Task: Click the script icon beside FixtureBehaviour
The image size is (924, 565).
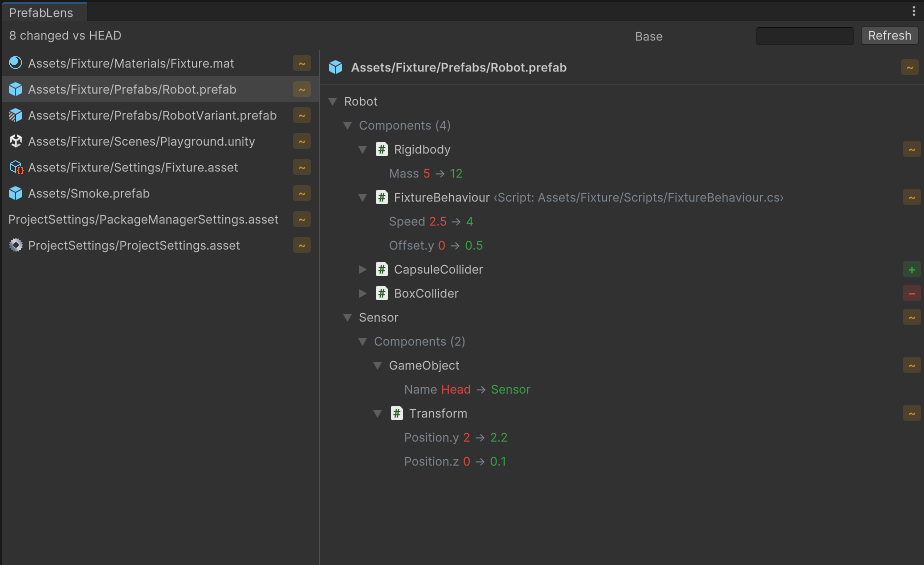Action: click(382, 197)
